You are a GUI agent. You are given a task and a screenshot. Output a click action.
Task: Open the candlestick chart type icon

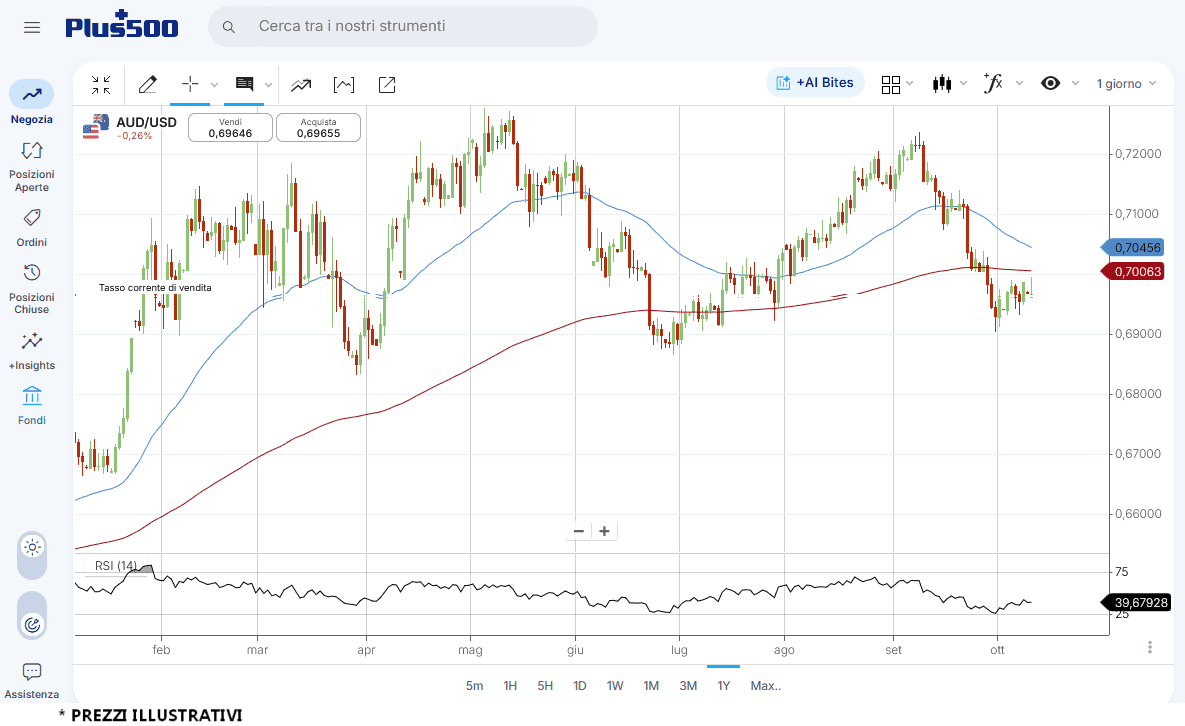pos(942,83)
